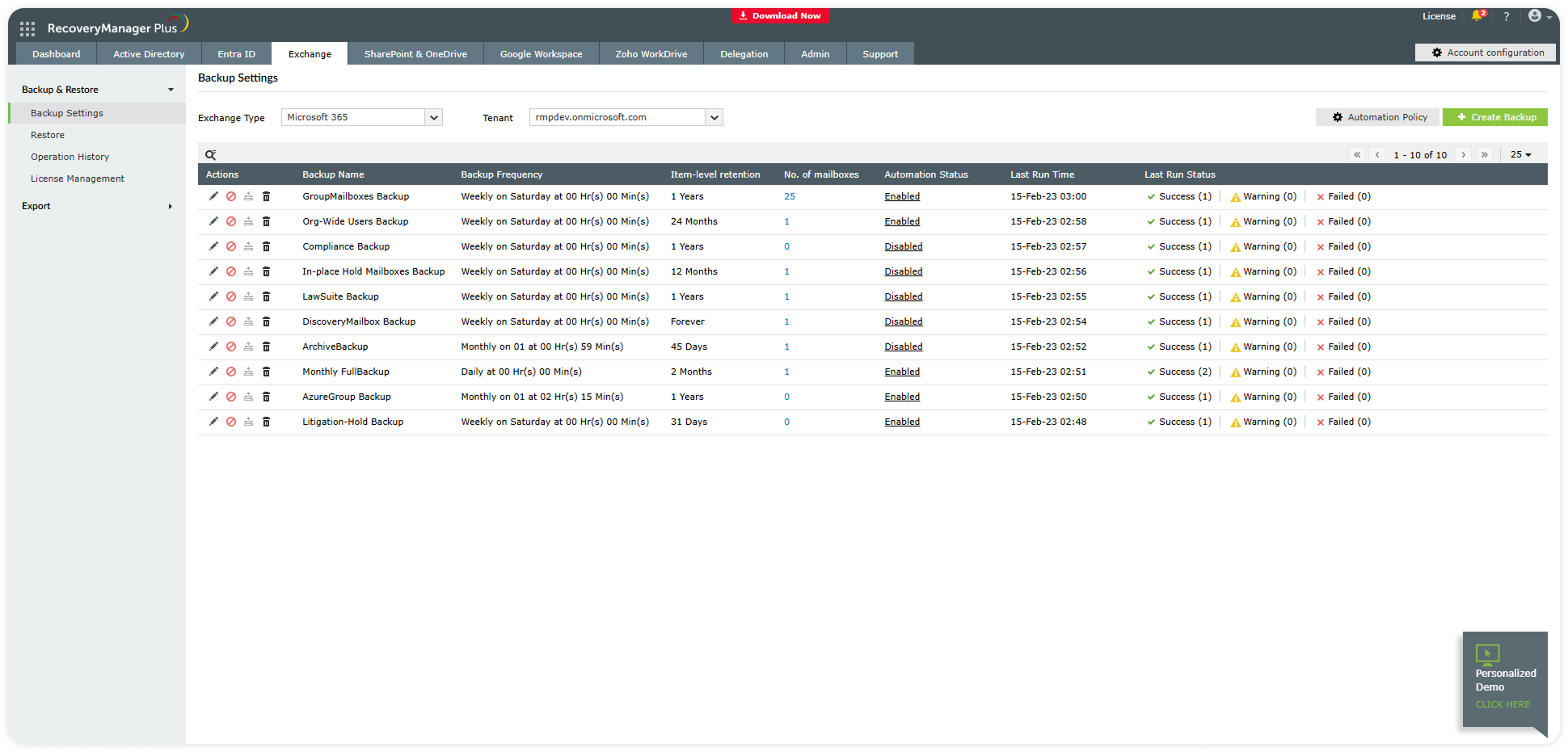
Task: Toggle the Enabled automation status for AzureGroup Backup
Action: (x=902, y=397)
